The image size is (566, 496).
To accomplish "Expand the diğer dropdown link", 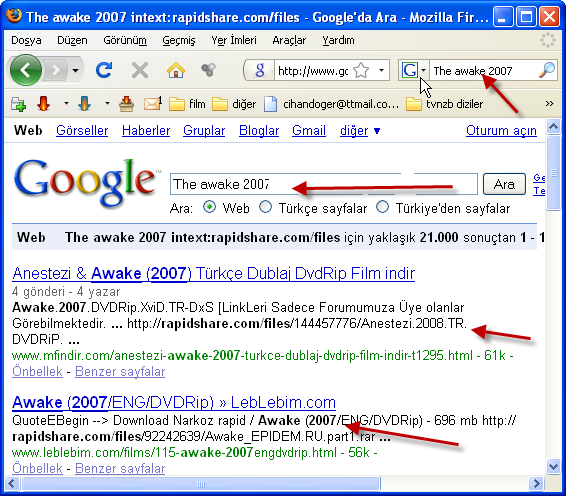I will 360,131.
